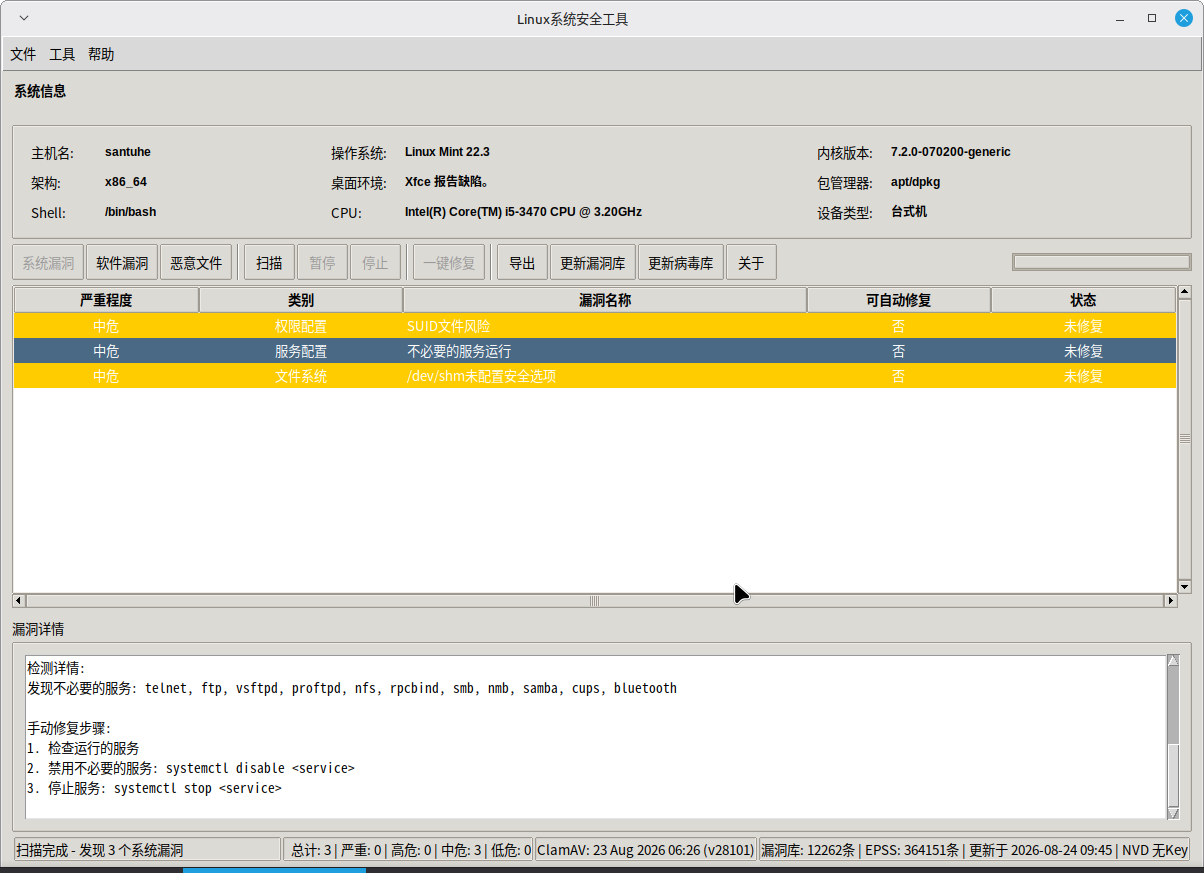Click the table's vertical scrollbar up arrow
Screen dimensions: 1204x873
click(x=1185, y=292)
